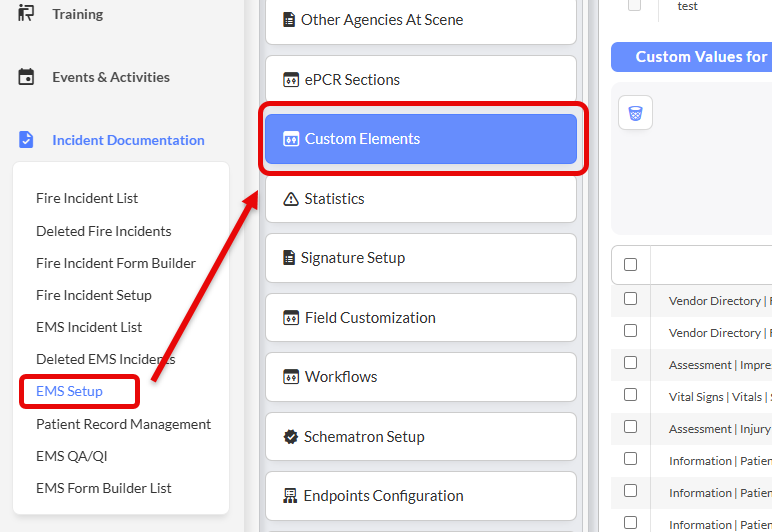The image size is (772, 532).
Task: Collapse the Incident Documentation menu
Action: pos(128,140)
